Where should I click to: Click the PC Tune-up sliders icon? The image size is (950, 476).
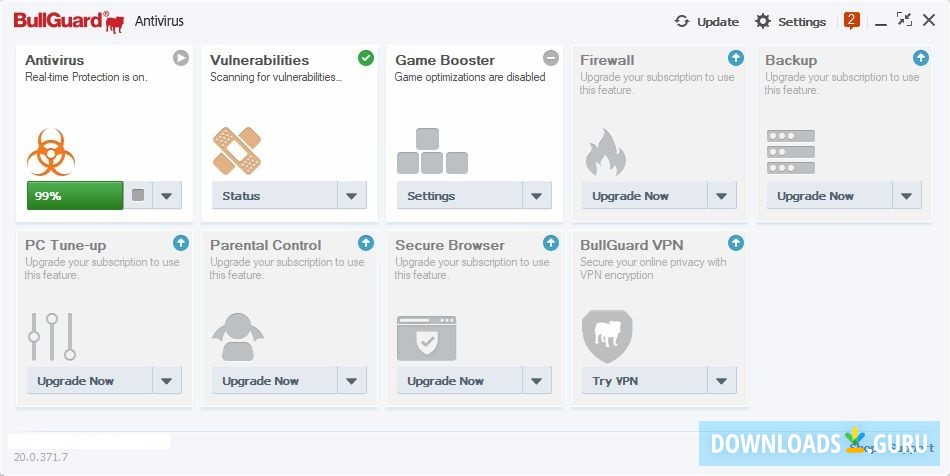(x=51, y=336)
